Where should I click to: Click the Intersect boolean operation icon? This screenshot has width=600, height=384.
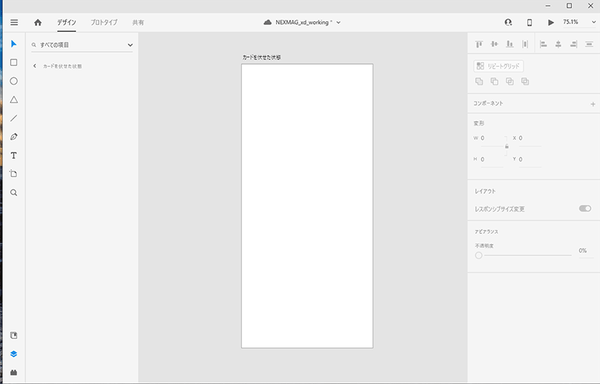coord(510,81)
